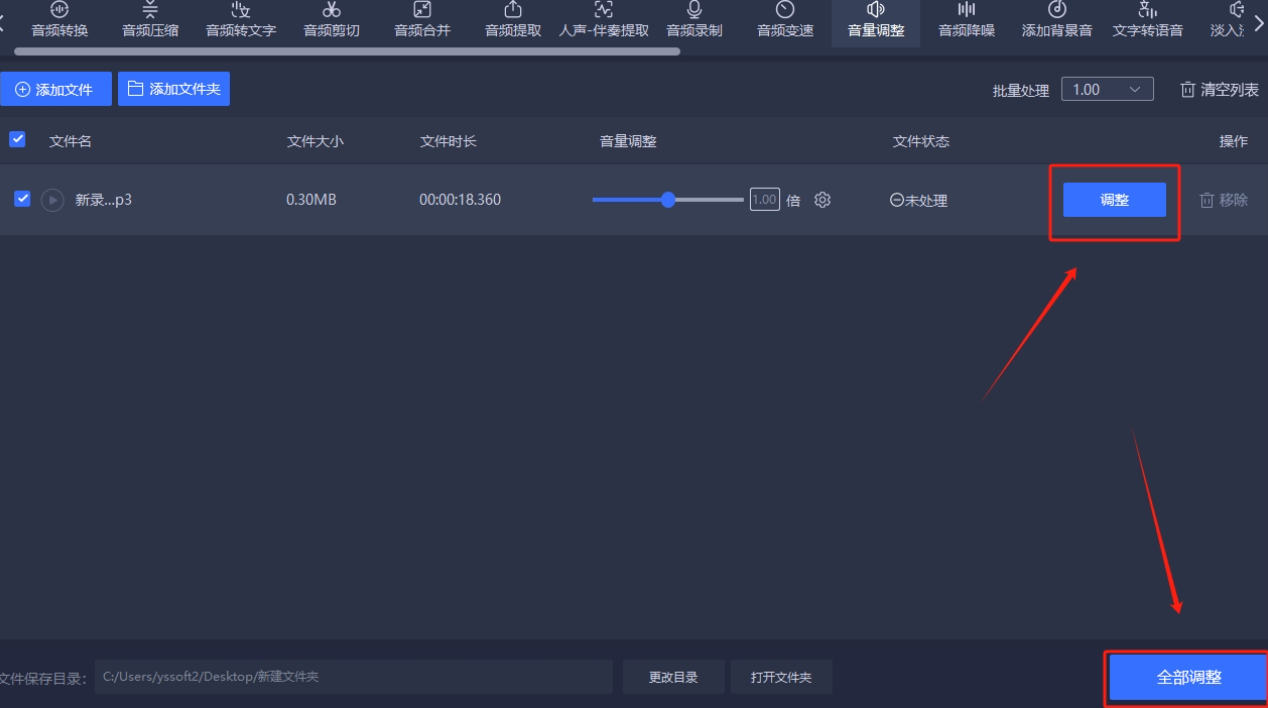Viewport: 1268px width, 708px height.
Task: Click the 文件名 column header
Action: (70, 141)
